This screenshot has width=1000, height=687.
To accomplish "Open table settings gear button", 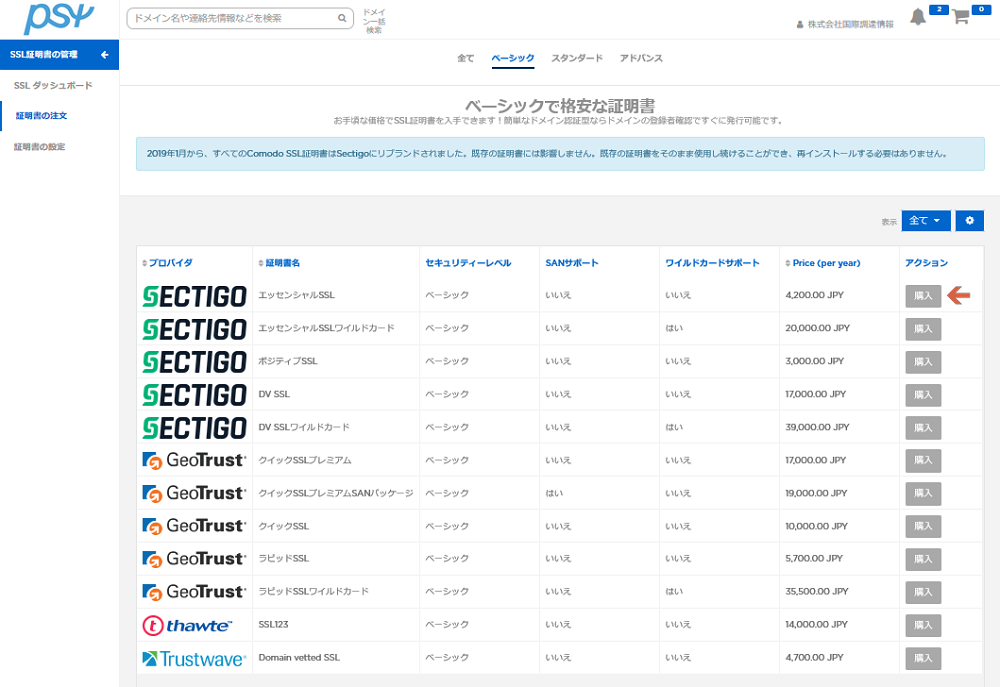I will click(969, 221).
